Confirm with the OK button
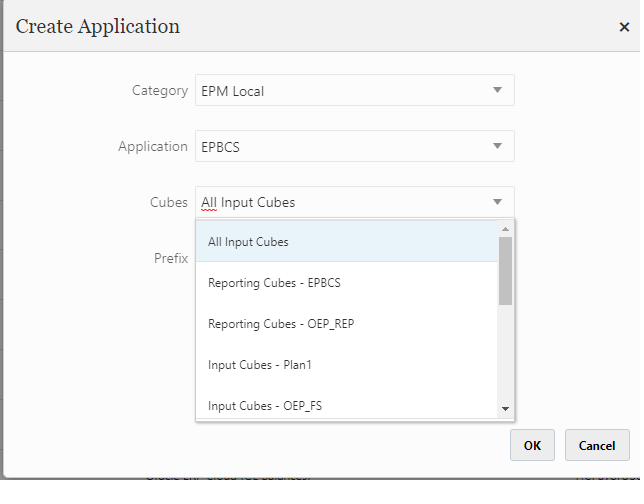The width and height of the screenshot is (644, 504). click(532, 445)
